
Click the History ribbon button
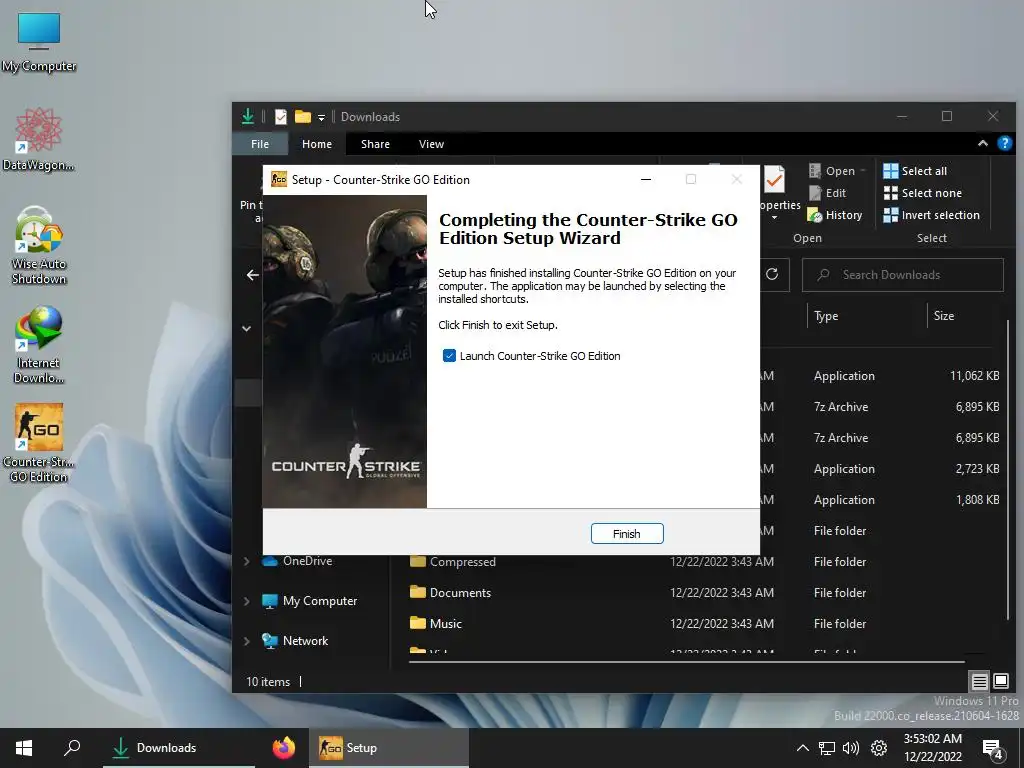click(835, 215)
